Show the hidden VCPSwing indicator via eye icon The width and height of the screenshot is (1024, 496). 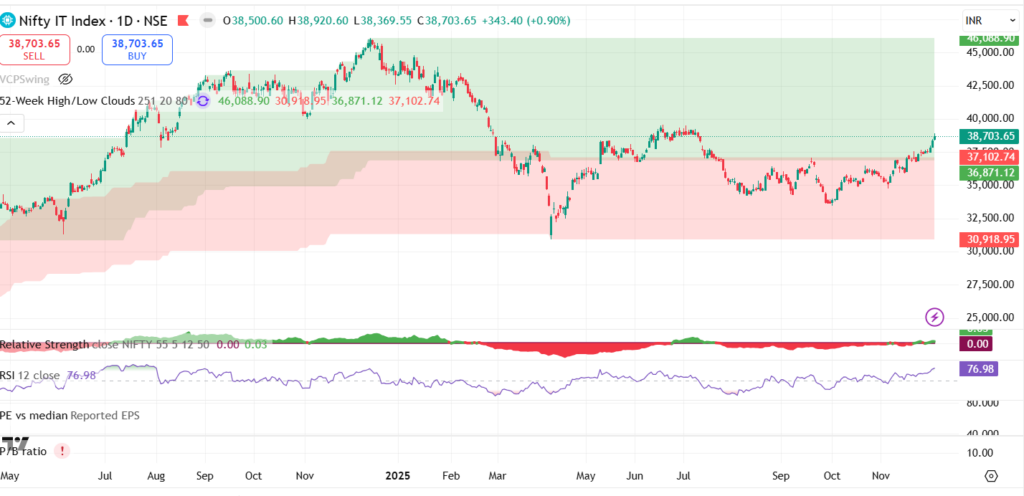click(65, 80)
